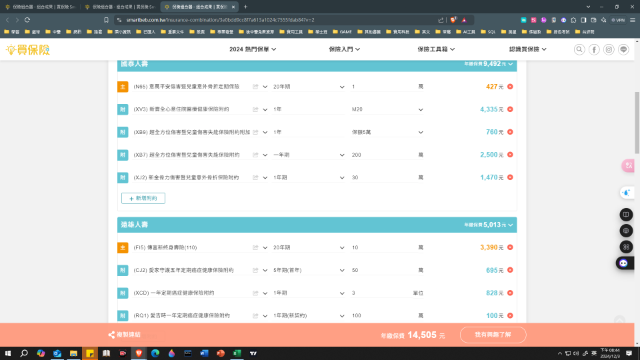Screen dimensions: 640x360
Task: Switch to the first browser tab
Action: click(40, 7)
